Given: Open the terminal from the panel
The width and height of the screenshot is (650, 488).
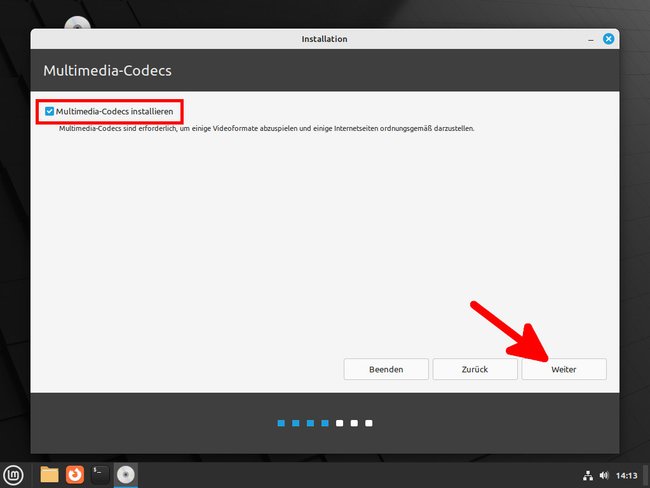Looking at the screenshot, I should (x=100, y=475).
